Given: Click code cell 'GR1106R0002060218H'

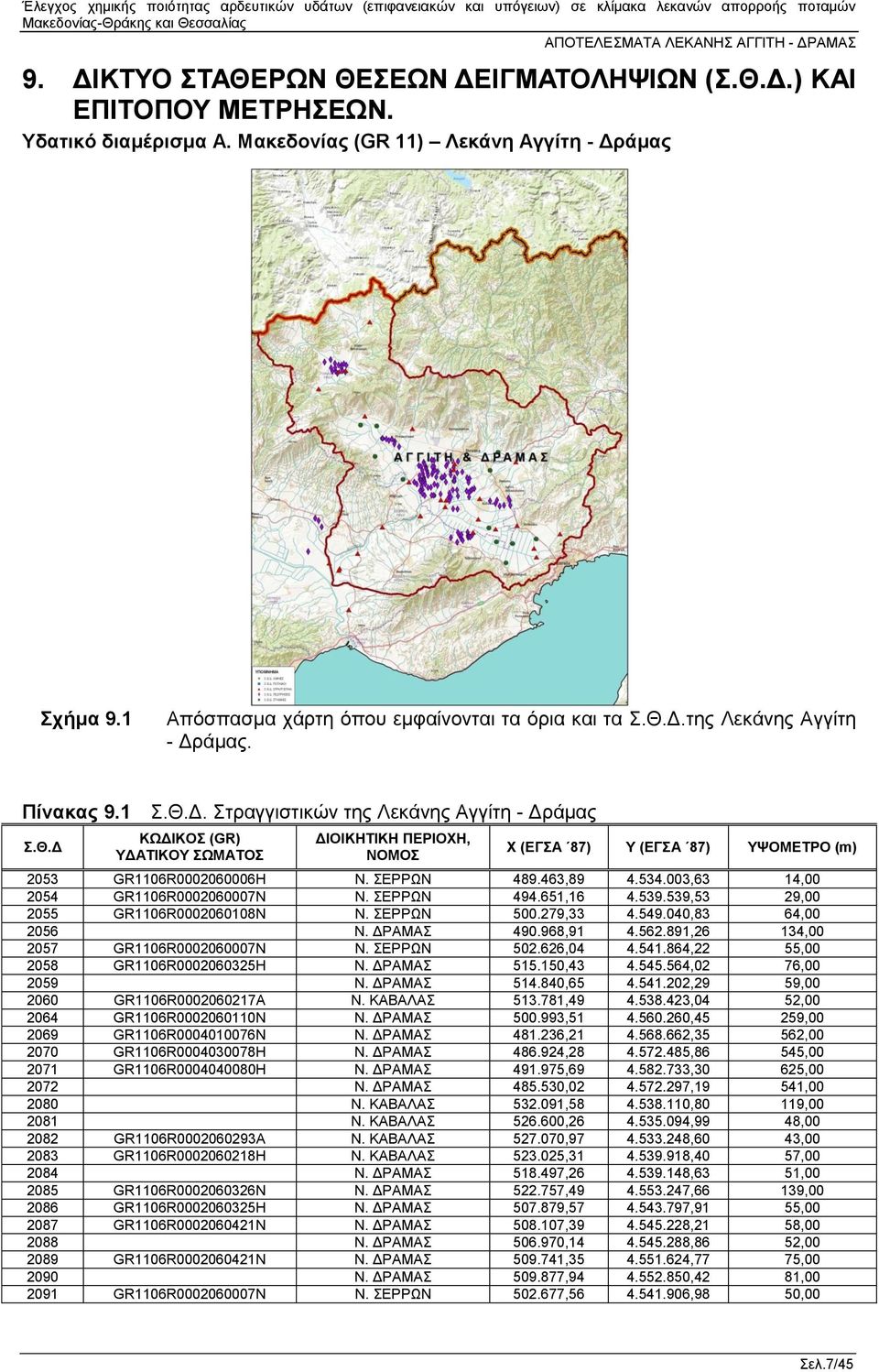Looking at the screenshot, I should pos(190,1156).
